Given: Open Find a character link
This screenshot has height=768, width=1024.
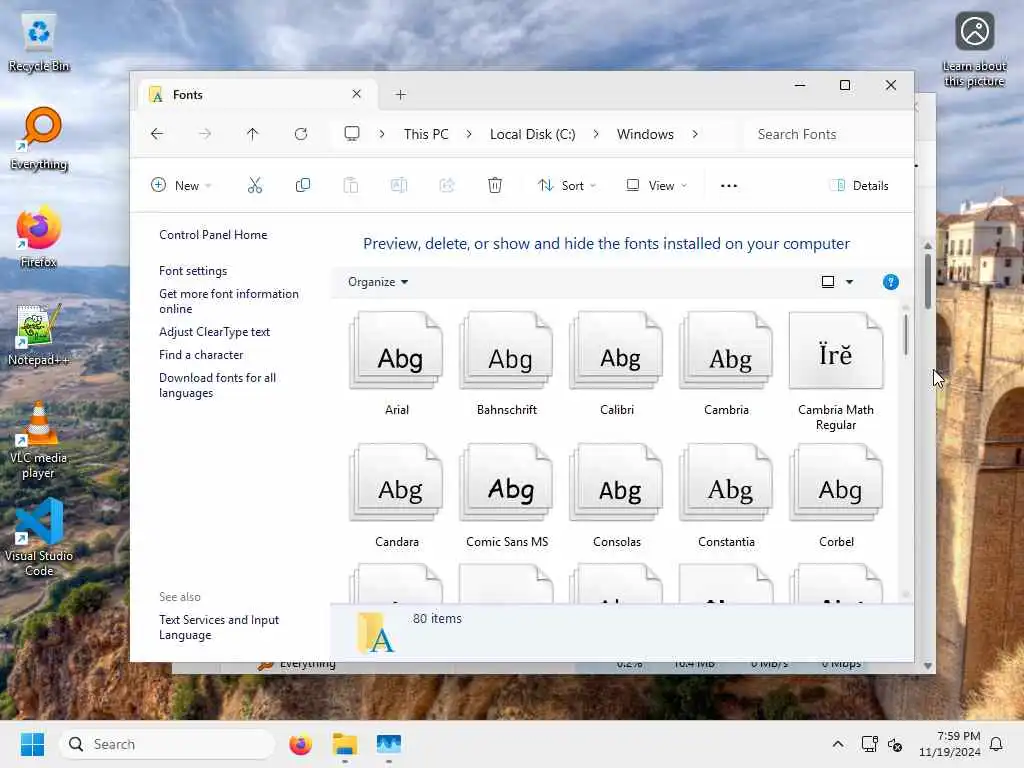Looking at the screenshot, I should tap(201, 355).
